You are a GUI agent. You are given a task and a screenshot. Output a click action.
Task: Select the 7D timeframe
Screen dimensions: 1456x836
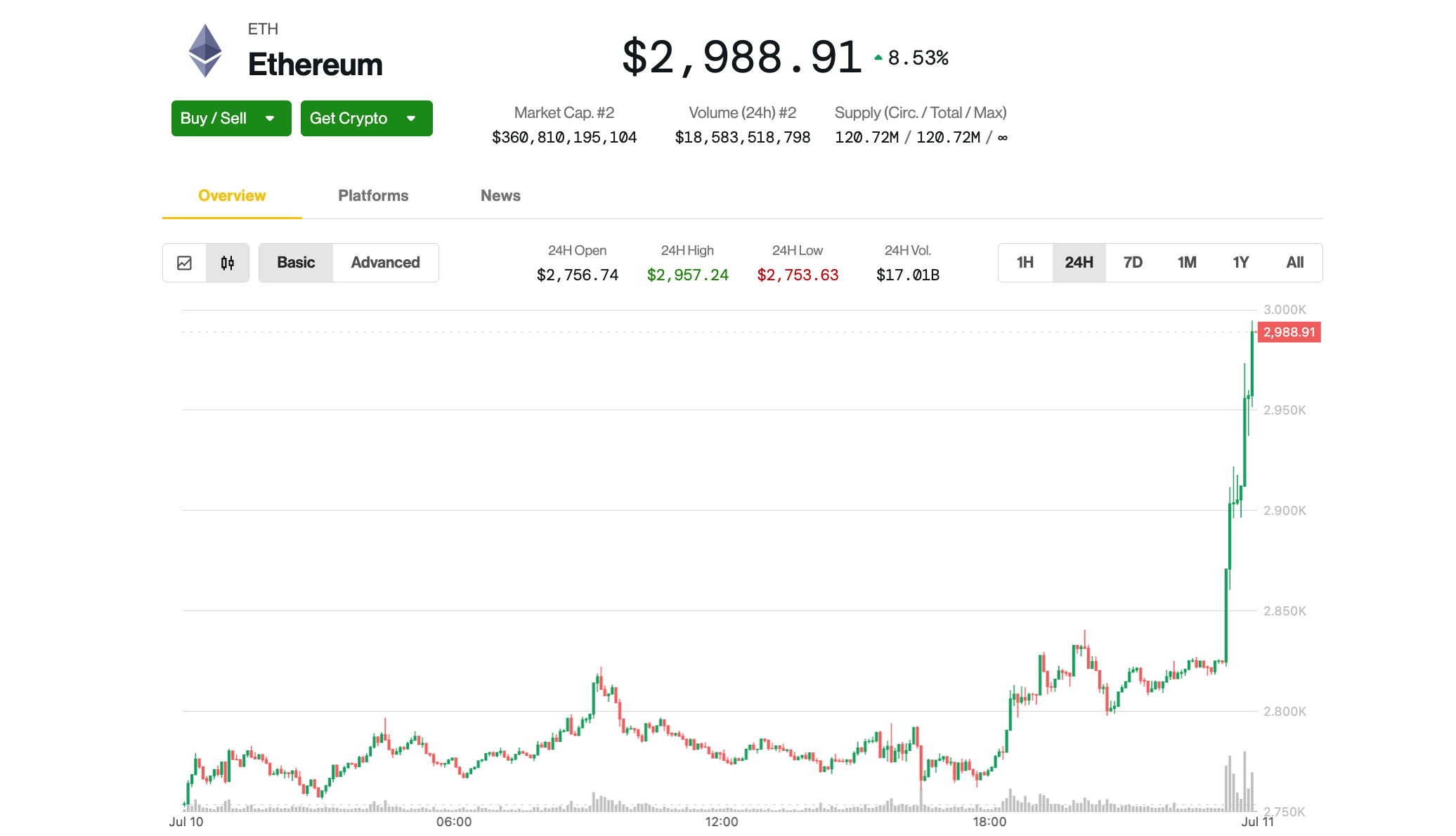click(1133, 262)
